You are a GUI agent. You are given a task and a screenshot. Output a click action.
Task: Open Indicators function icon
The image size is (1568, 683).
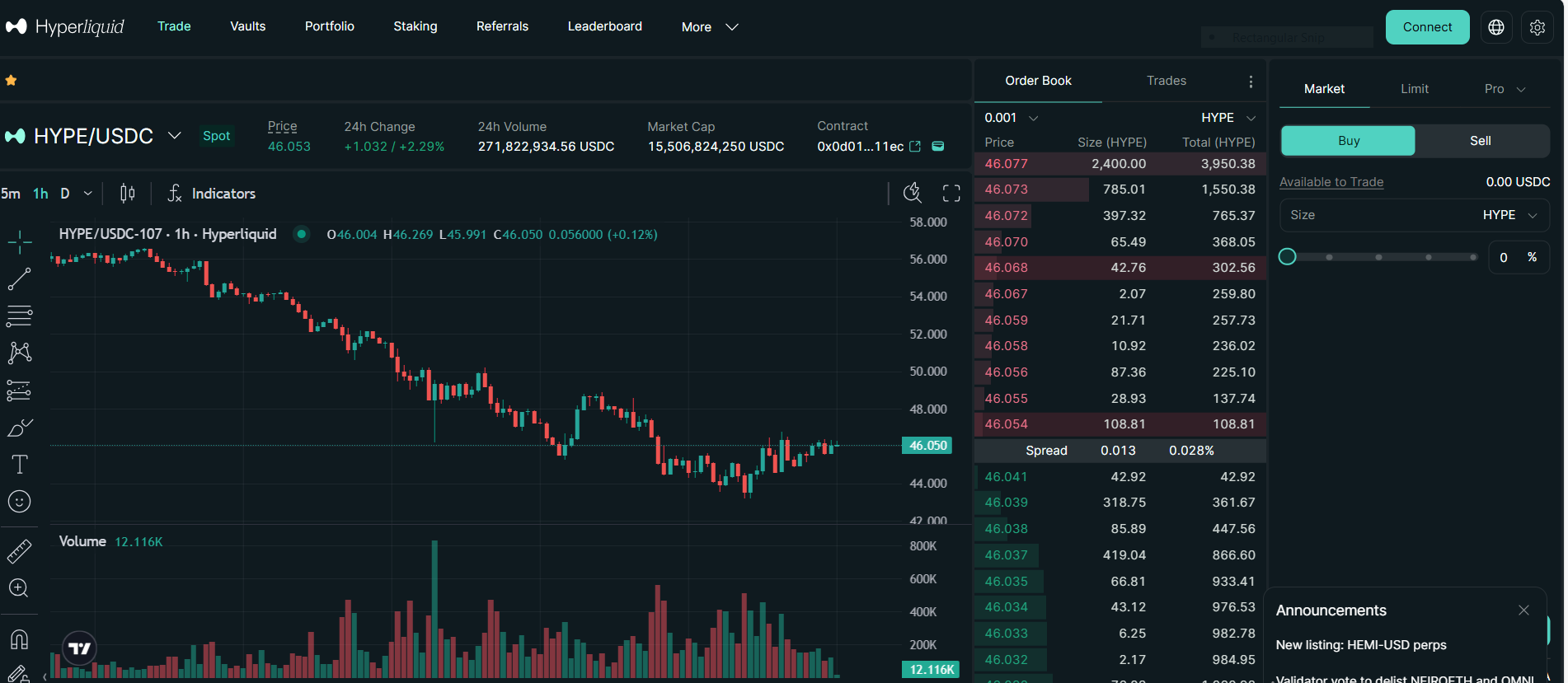(x=175, y=193)
